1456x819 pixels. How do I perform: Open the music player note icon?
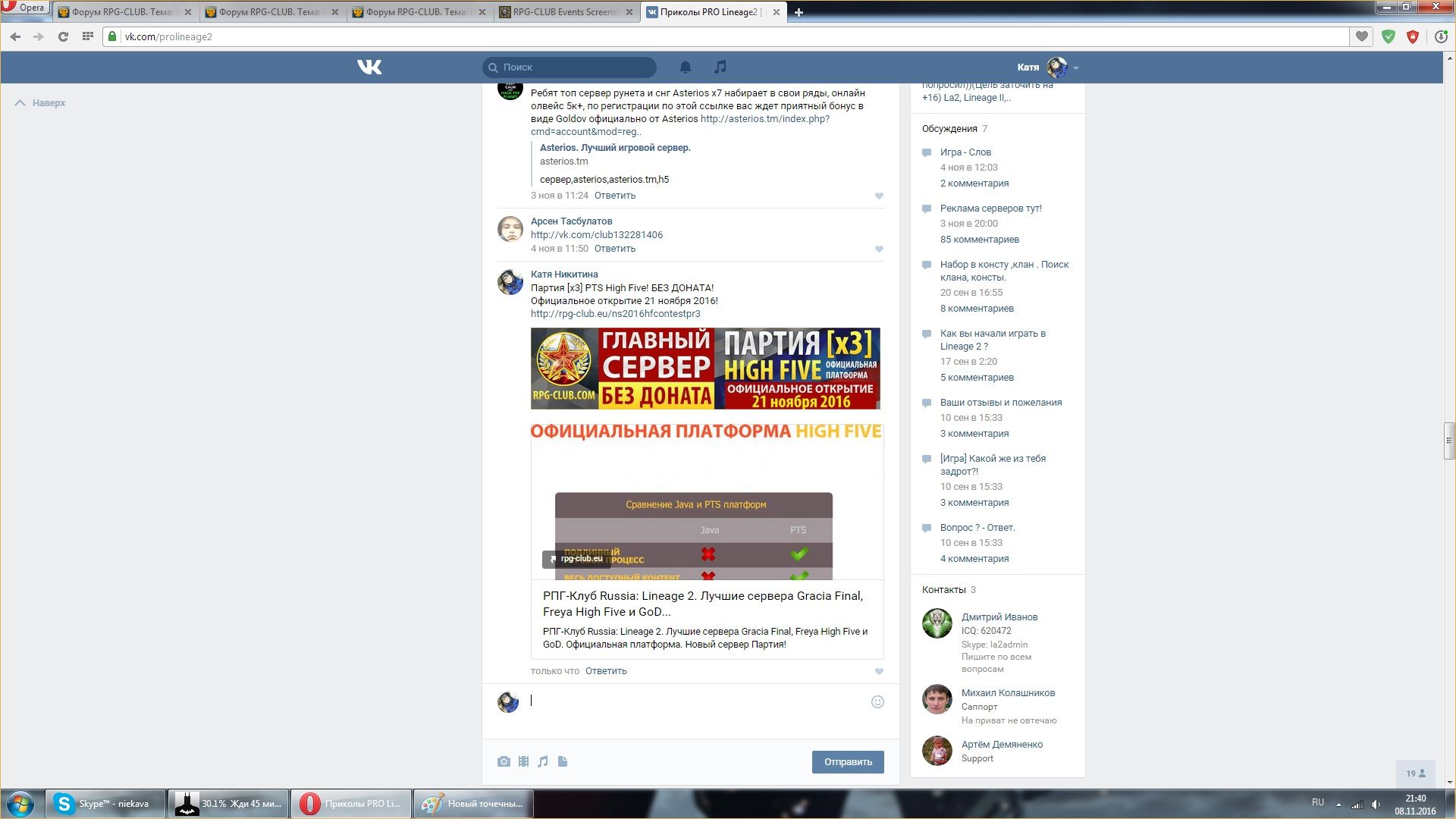coord(720,67)
